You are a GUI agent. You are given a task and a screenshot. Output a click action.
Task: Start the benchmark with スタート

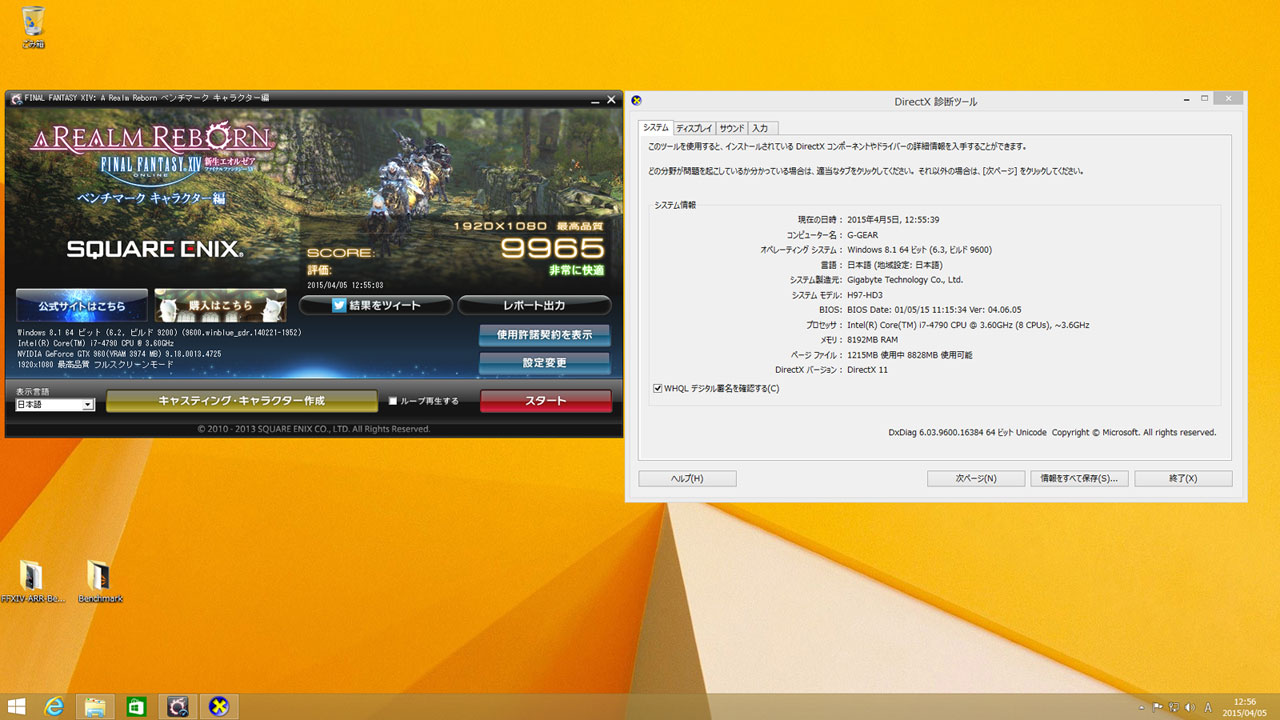click(x=546, y=401)
